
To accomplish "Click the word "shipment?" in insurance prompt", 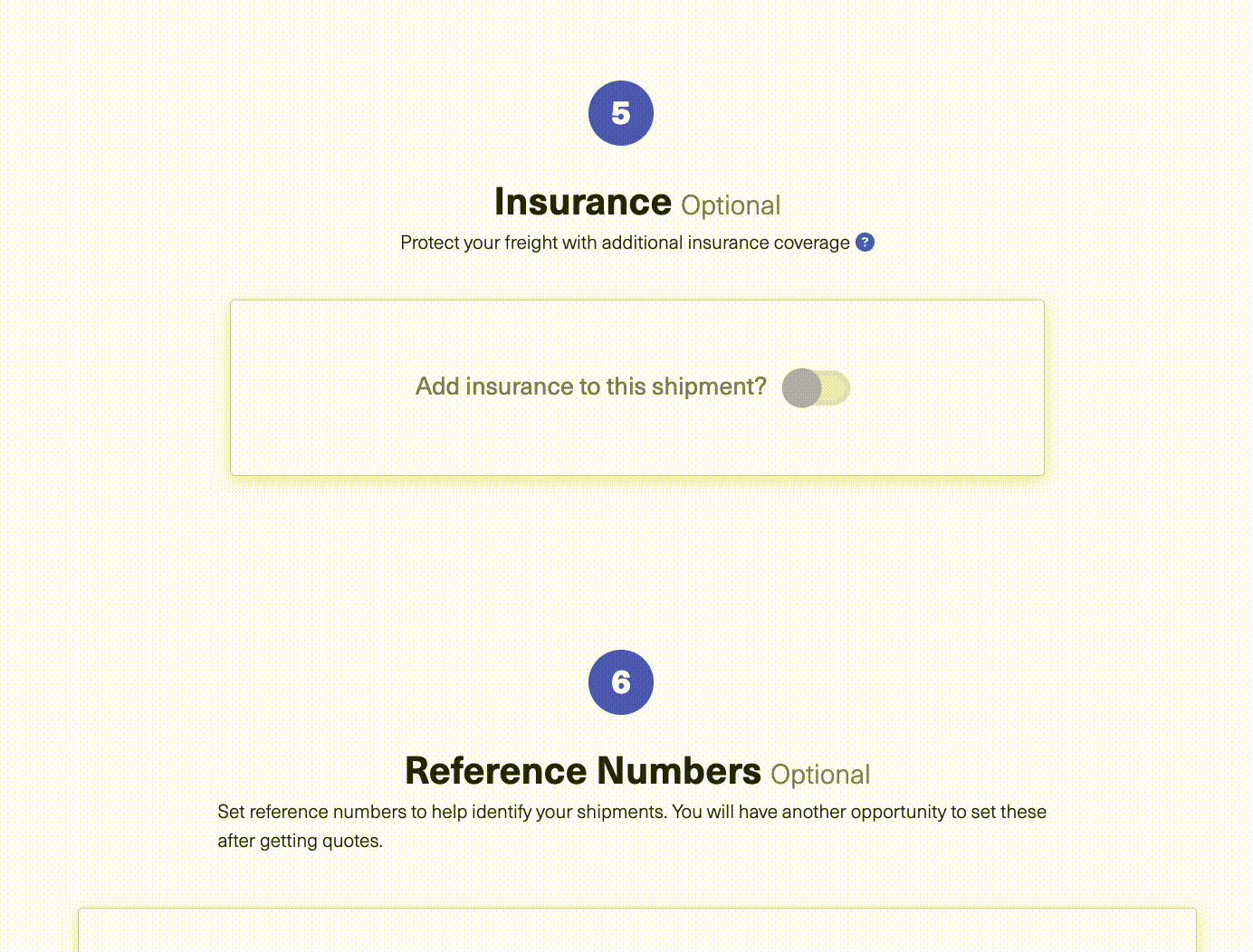I will [x=709, y=386].
